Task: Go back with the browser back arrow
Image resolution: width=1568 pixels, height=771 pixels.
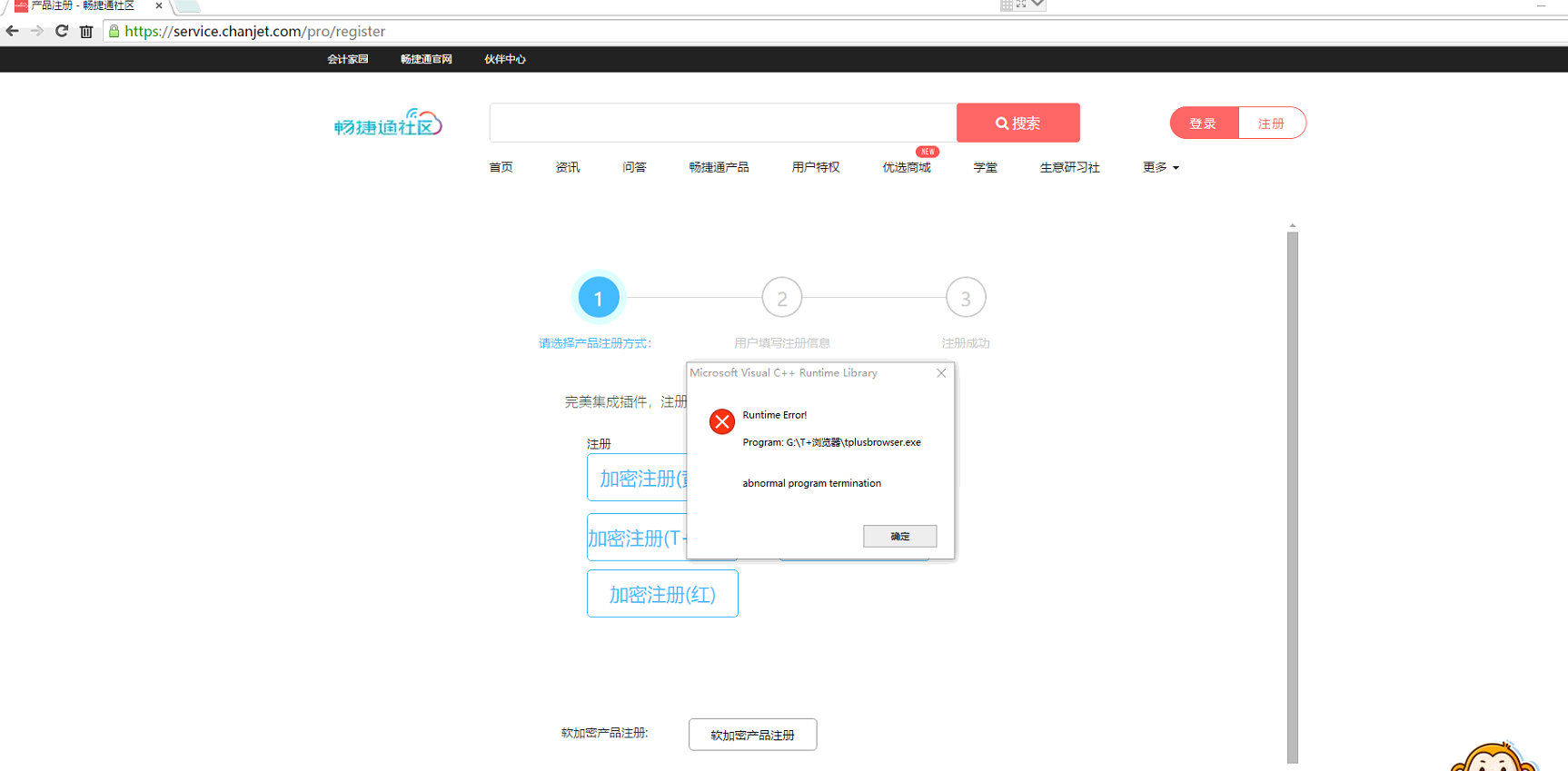Action: [x=13, y=31]
